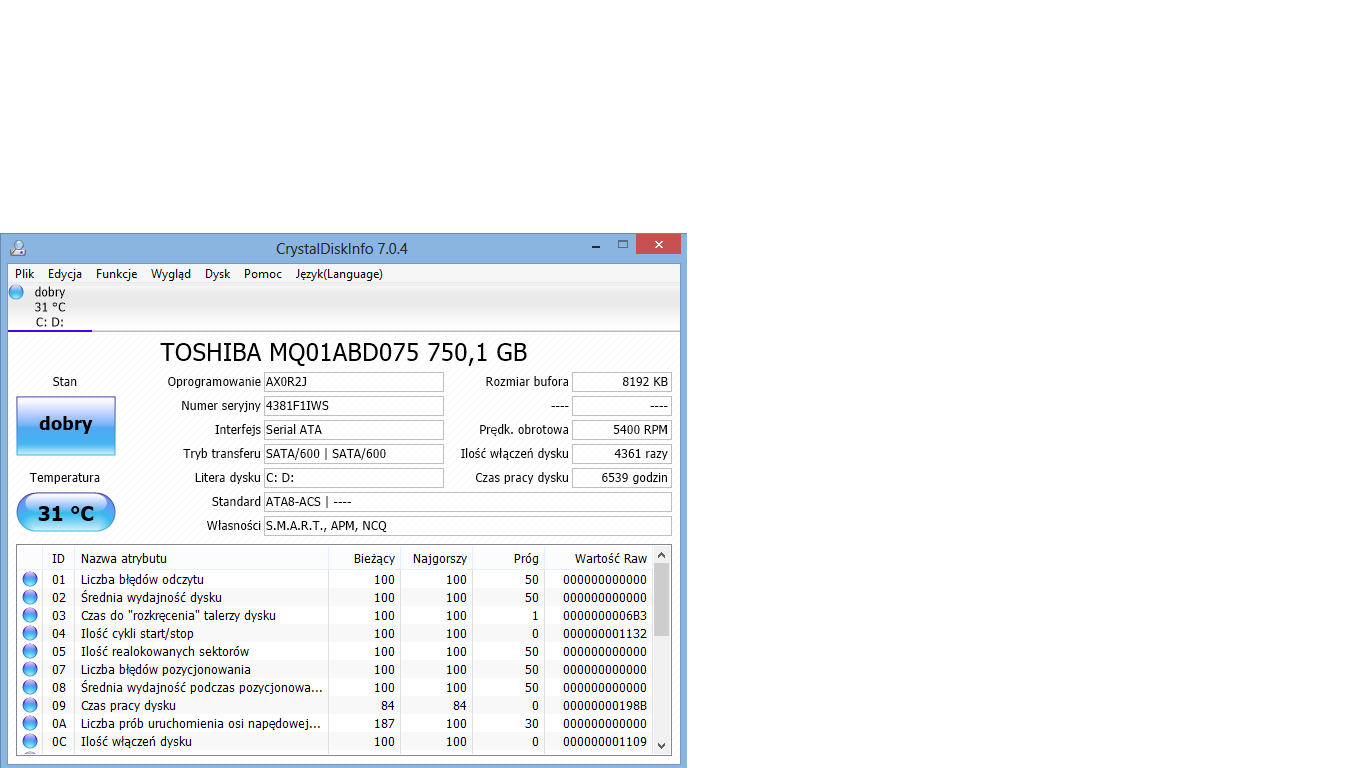Click the Wartość Raw column header
The height and width of the screenshot is (768, 1366).
598,558
